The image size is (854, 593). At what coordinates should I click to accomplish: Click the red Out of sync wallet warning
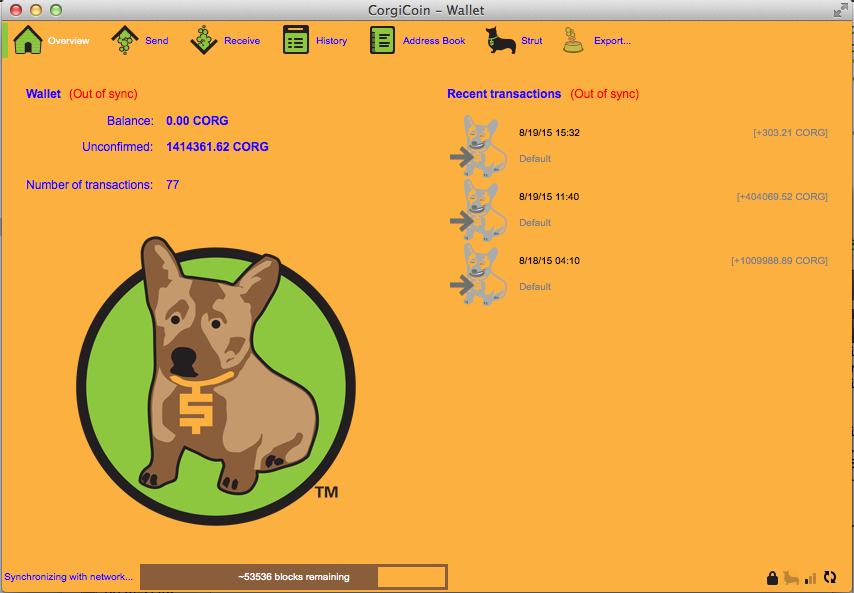point(103,94)
